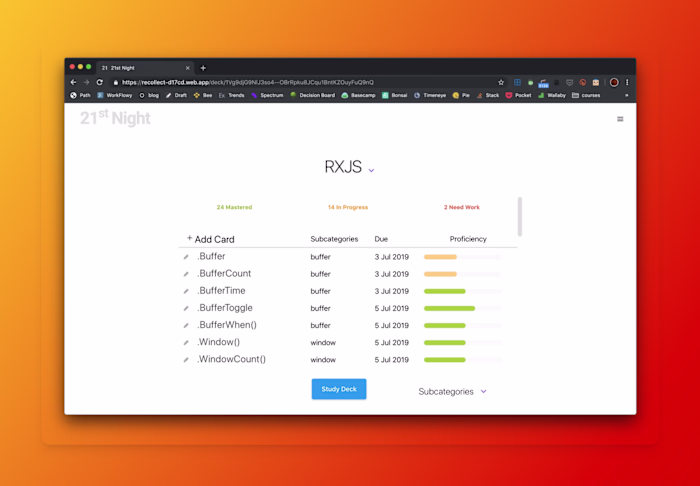
Task: Click the card list scrollbar
Action: coord(520,216)
